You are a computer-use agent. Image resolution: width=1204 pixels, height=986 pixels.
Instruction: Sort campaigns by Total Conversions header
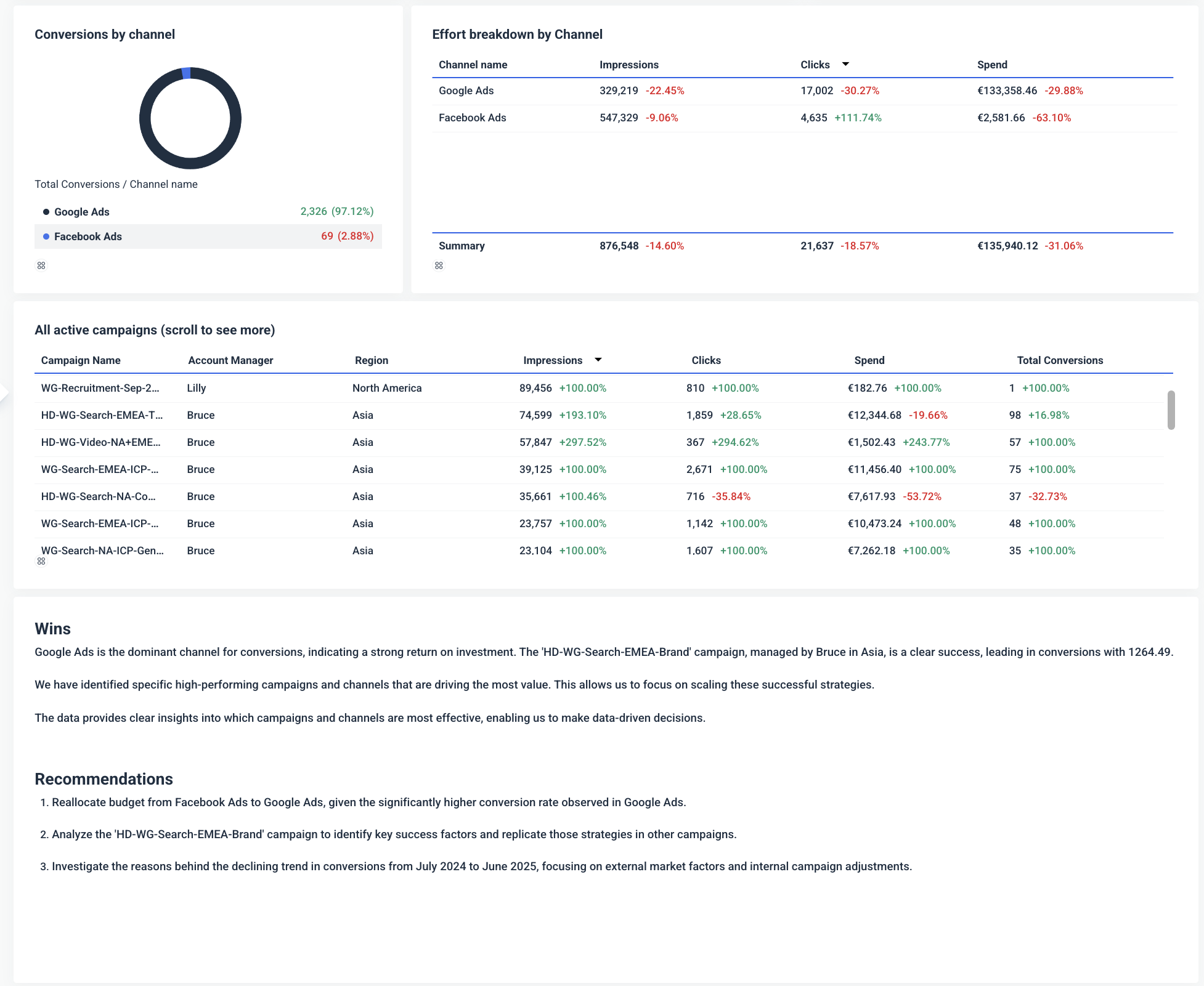tap(1060, 360)
